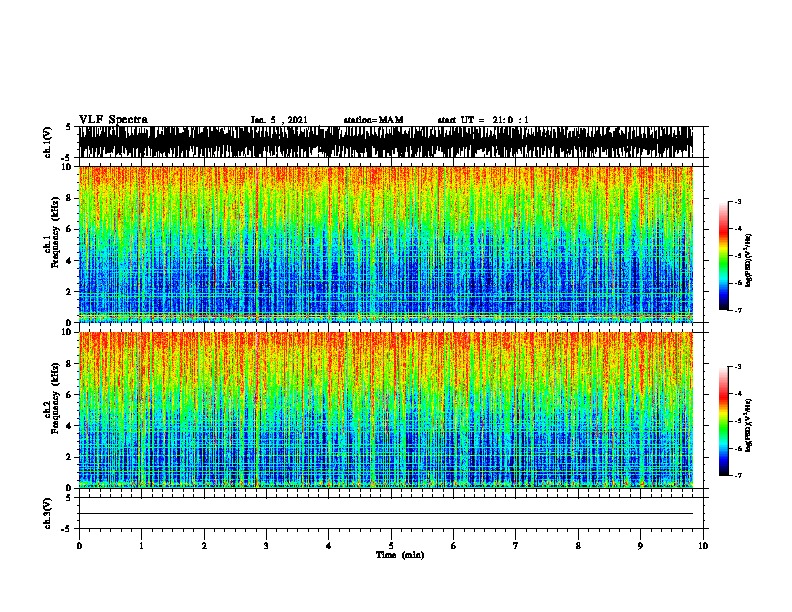Click time axis tick label "4"
This screenshot has width=792, height=612.
pyautogui.click(x=329, y=545)
